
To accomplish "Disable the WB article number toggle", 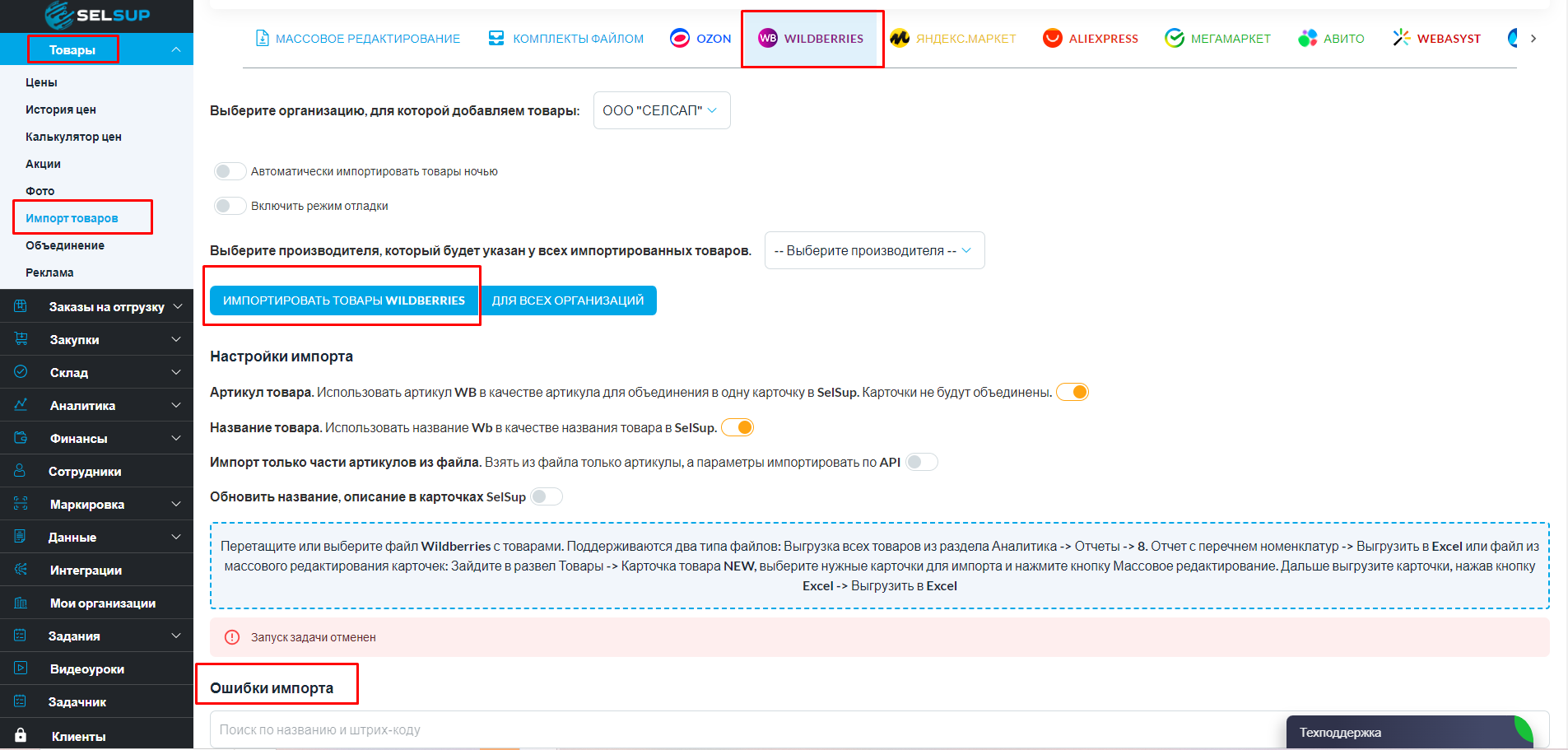I will click(1072, 392).
